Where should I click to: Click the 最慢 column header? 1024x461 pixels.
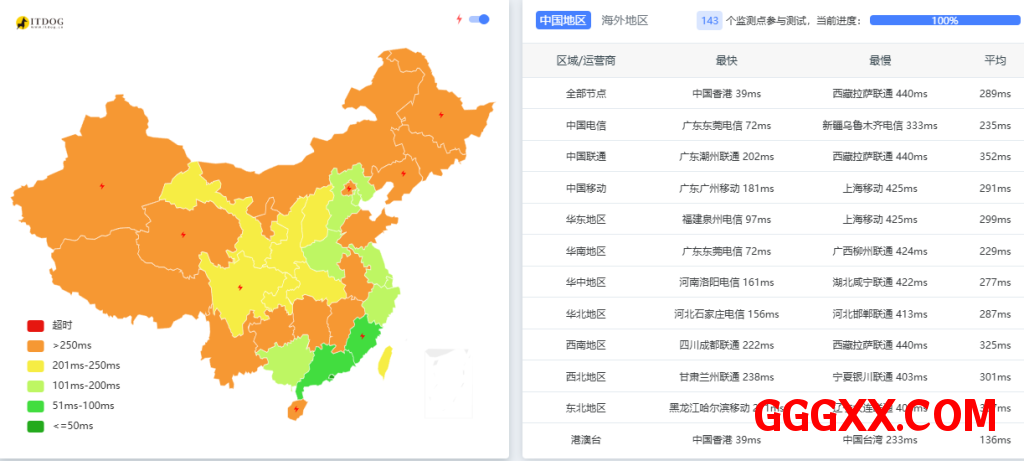point(879,61)
